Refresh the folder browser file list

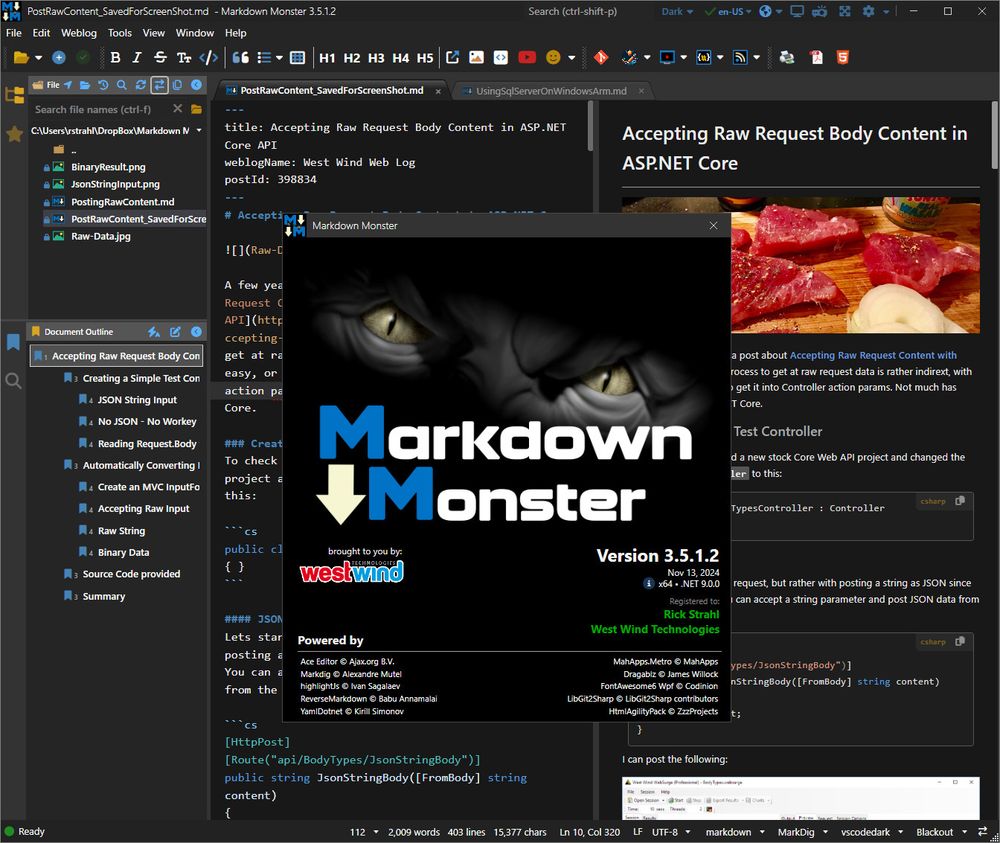pyautogui.click(x=141, y=85)
